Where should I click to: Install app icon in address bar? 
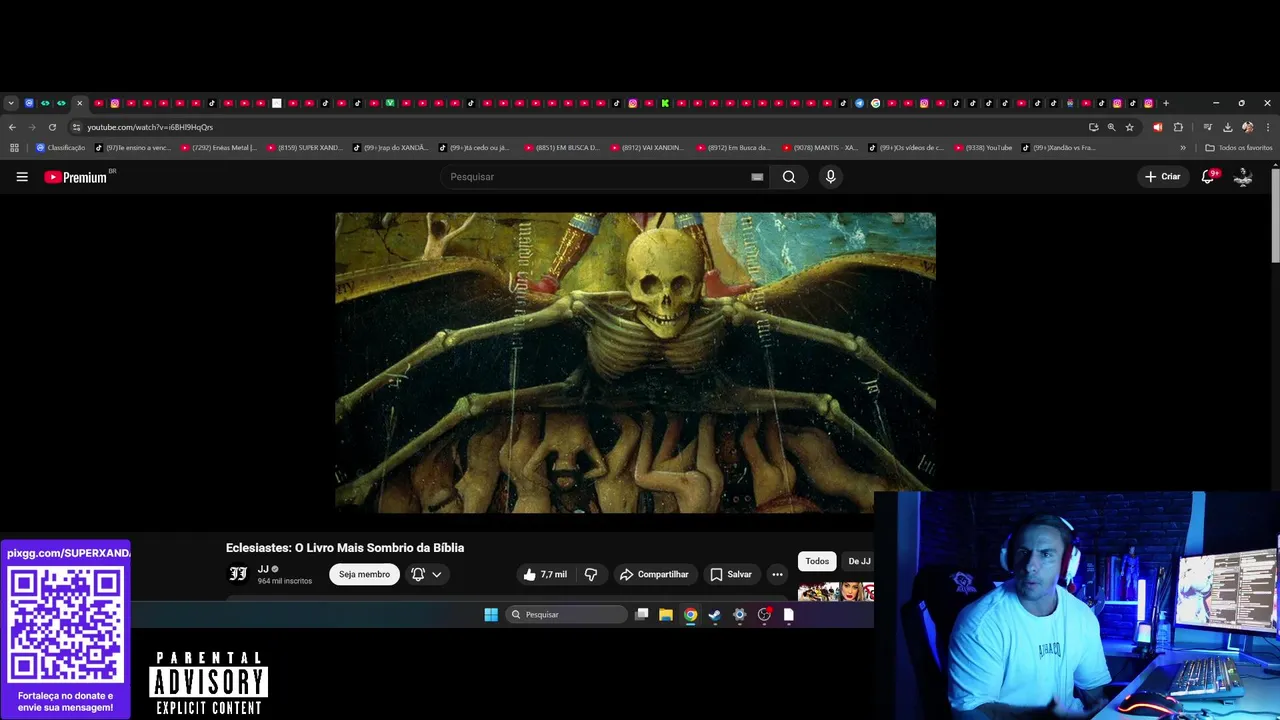1093,127
